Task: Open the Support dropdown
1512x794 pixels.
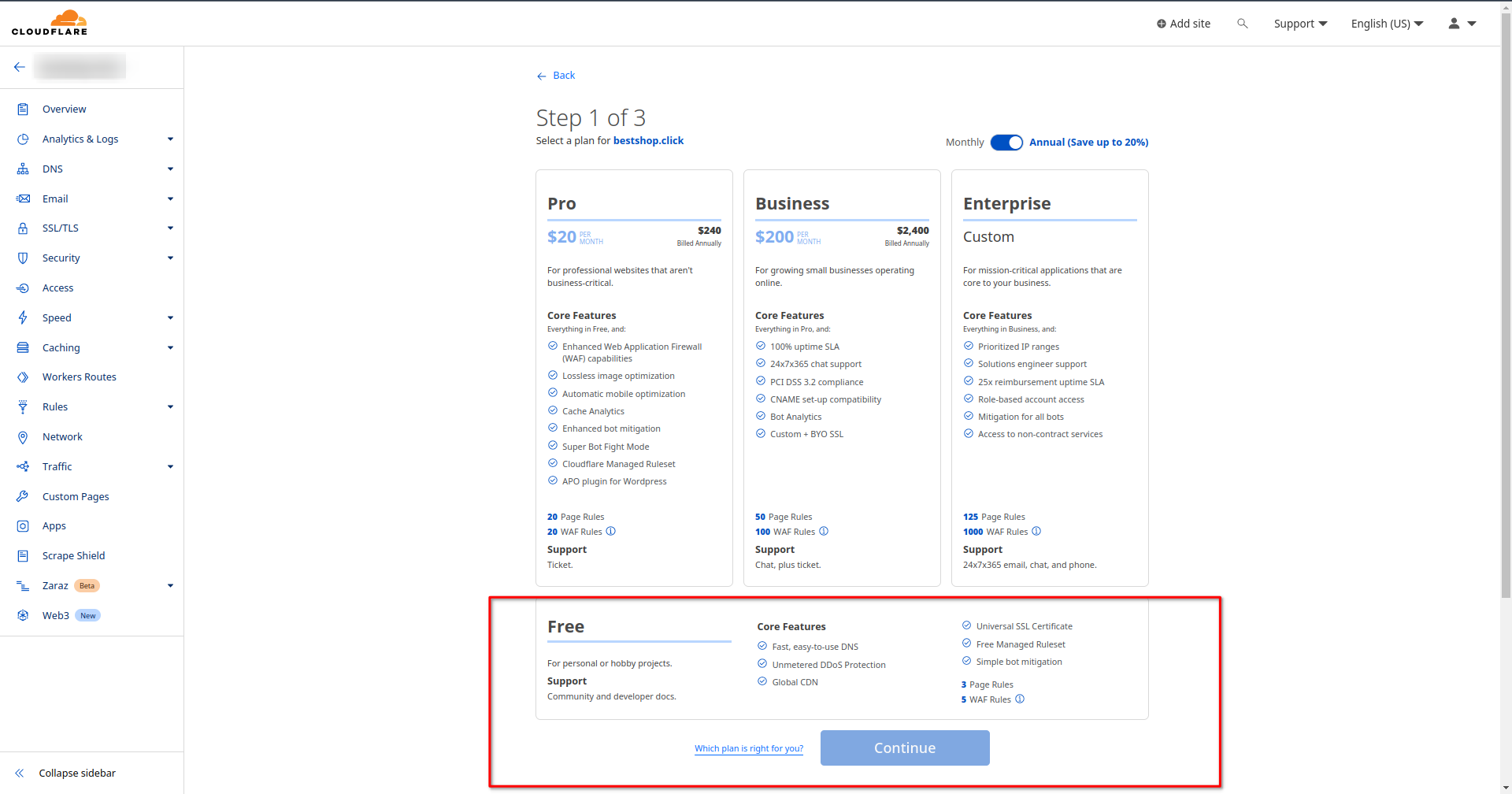Action: click(x=1300, y=24)
